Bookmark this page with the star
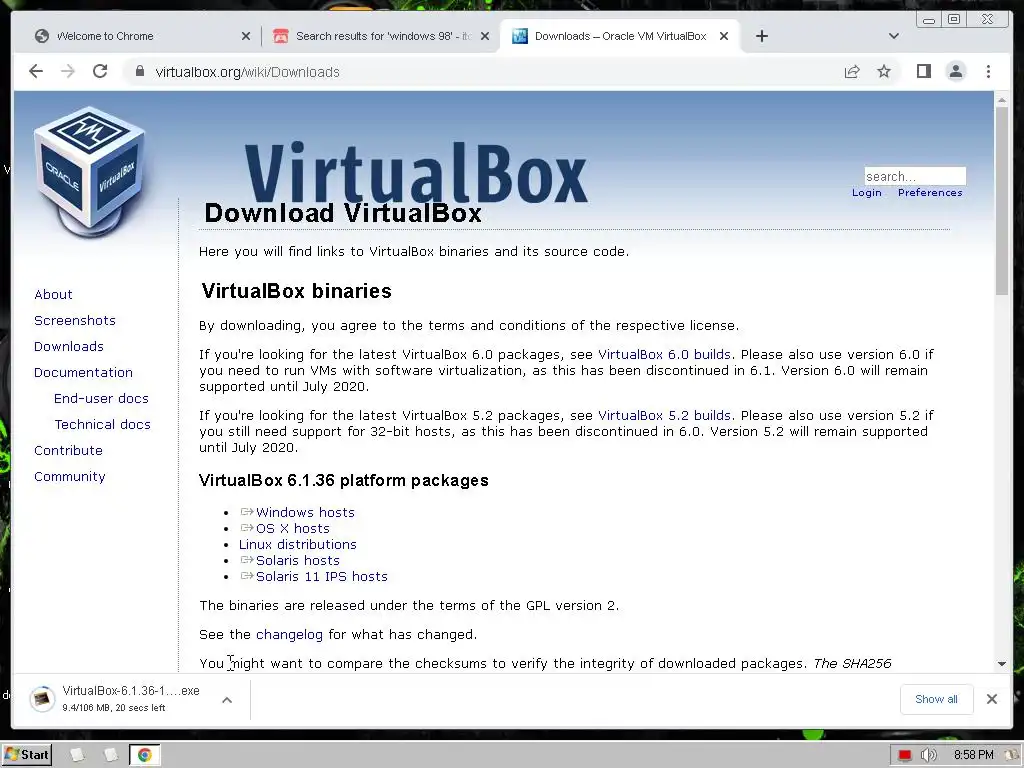The image size is (1024, 768). [884, 71]
